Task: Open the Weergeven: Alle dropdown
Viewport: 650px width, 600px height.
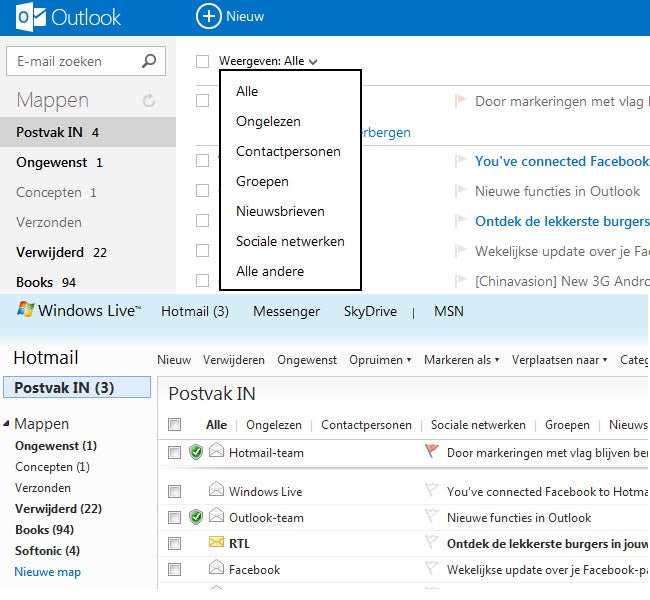Action: coord(268,61)
